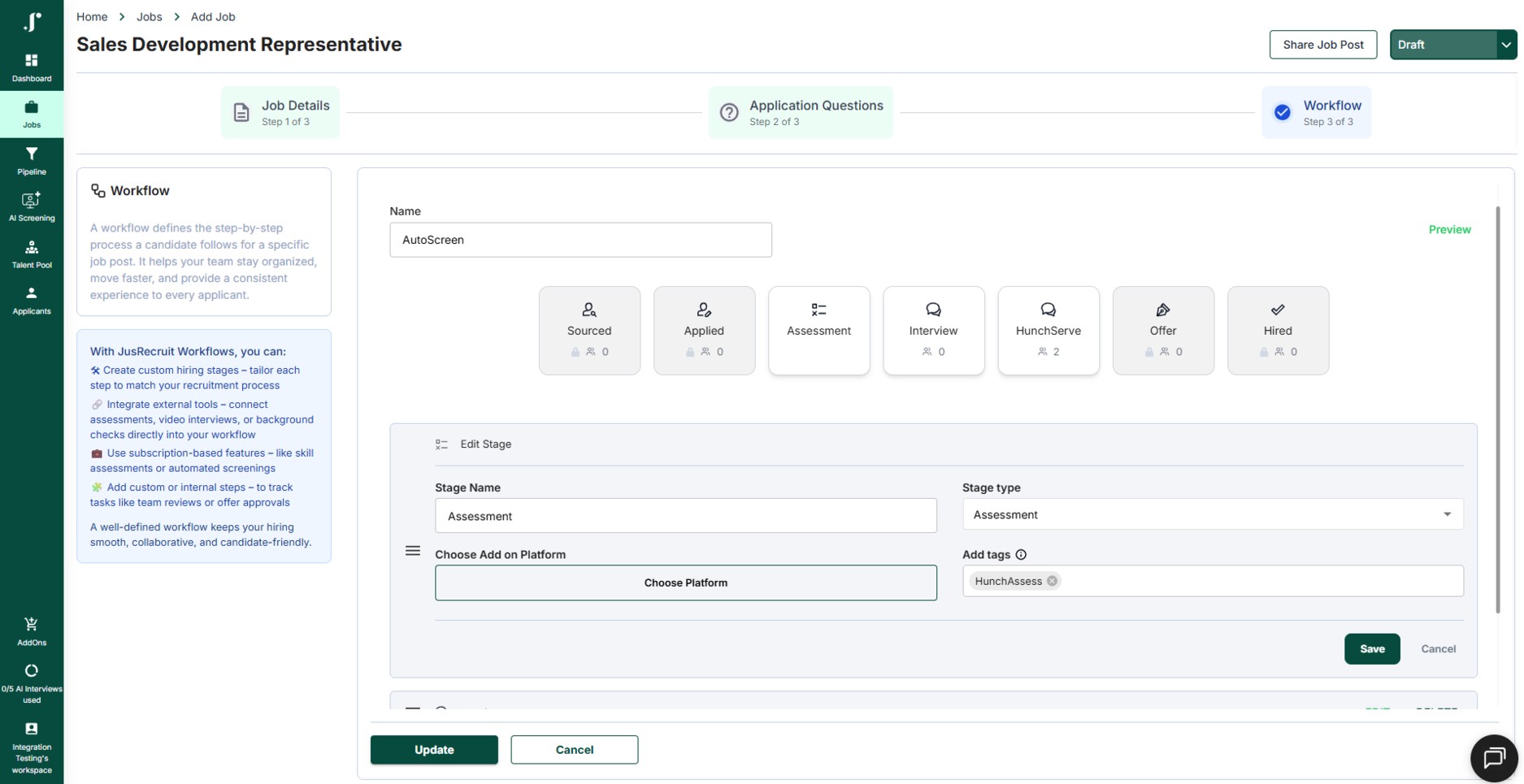
Task: Select the Hired stage card
Action: (x=1278, y=331)
